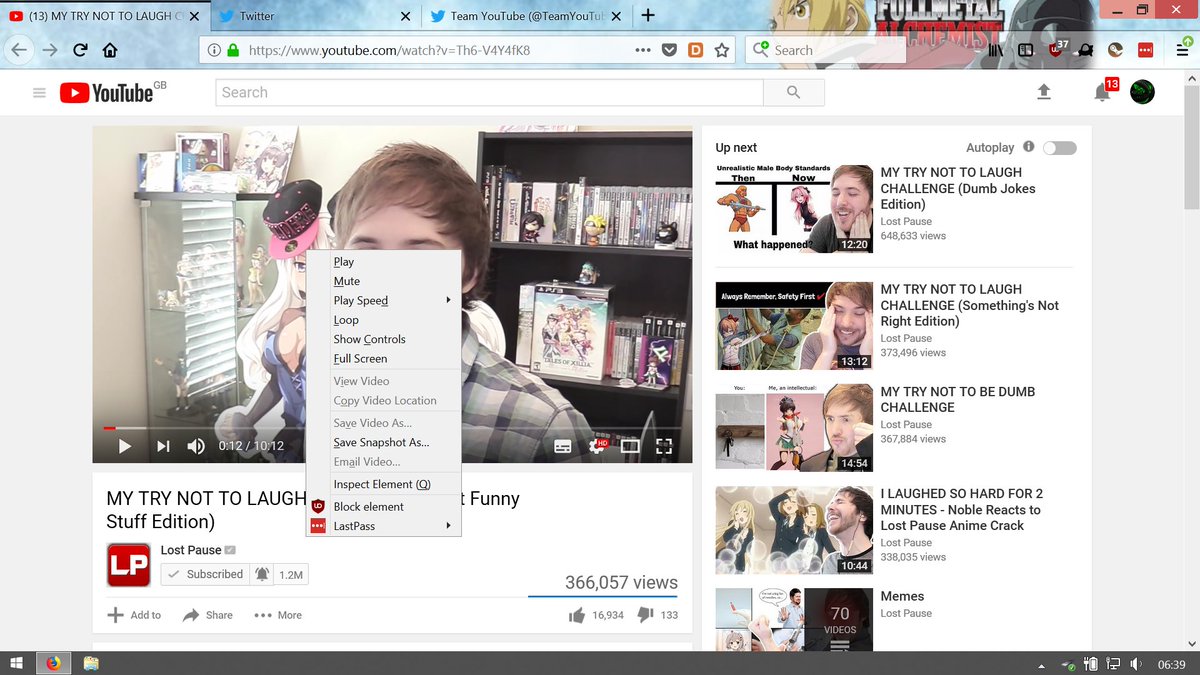Open the More actions menu below video
Screen dimensions: 1200x675
click(x=278, y=615)
